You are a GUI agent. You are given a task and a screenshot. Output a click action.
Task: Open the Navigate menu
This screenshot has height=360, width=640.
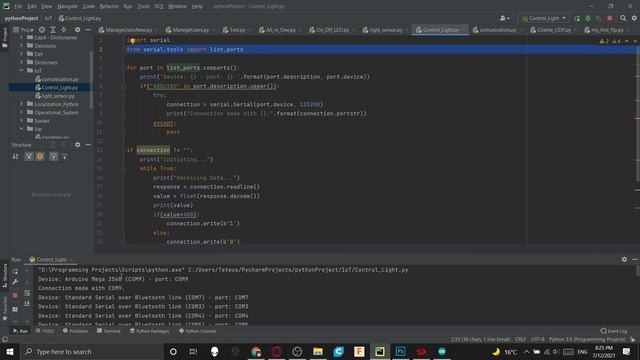tap(67, 7)
